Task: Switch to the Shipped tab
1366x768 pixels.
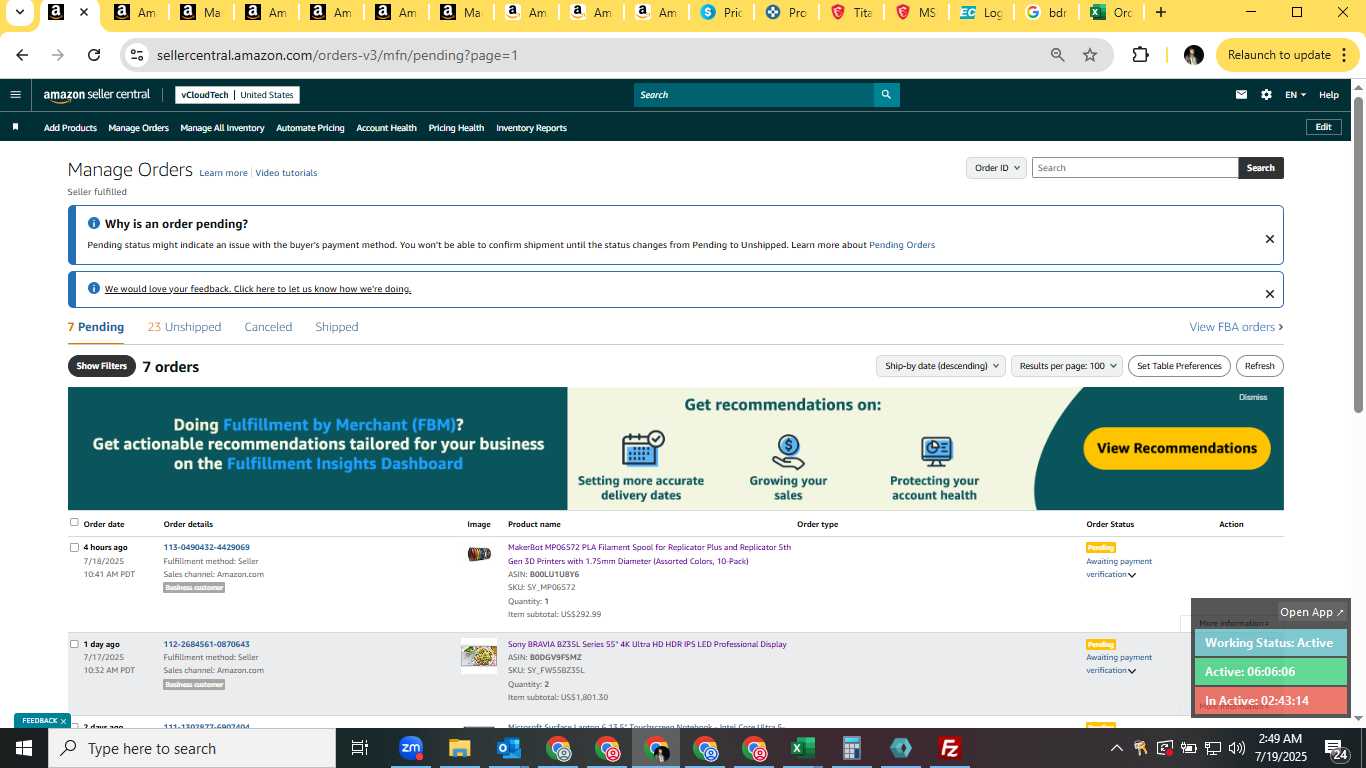Action: (336, 327)
